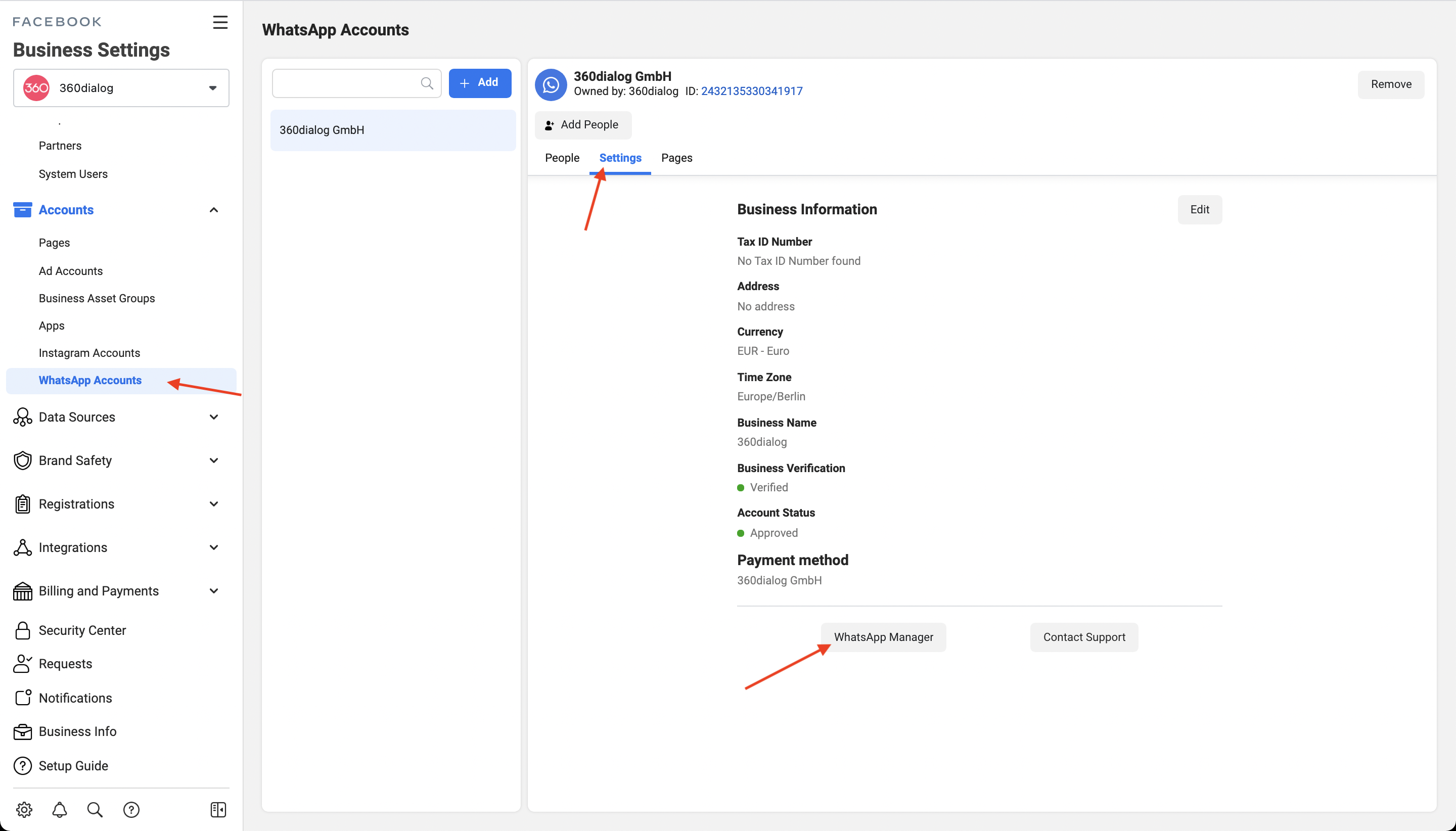Viewport: 1456px width, 831px height.
Task: Open Business Asset Groups
Action: pos(97,299)
